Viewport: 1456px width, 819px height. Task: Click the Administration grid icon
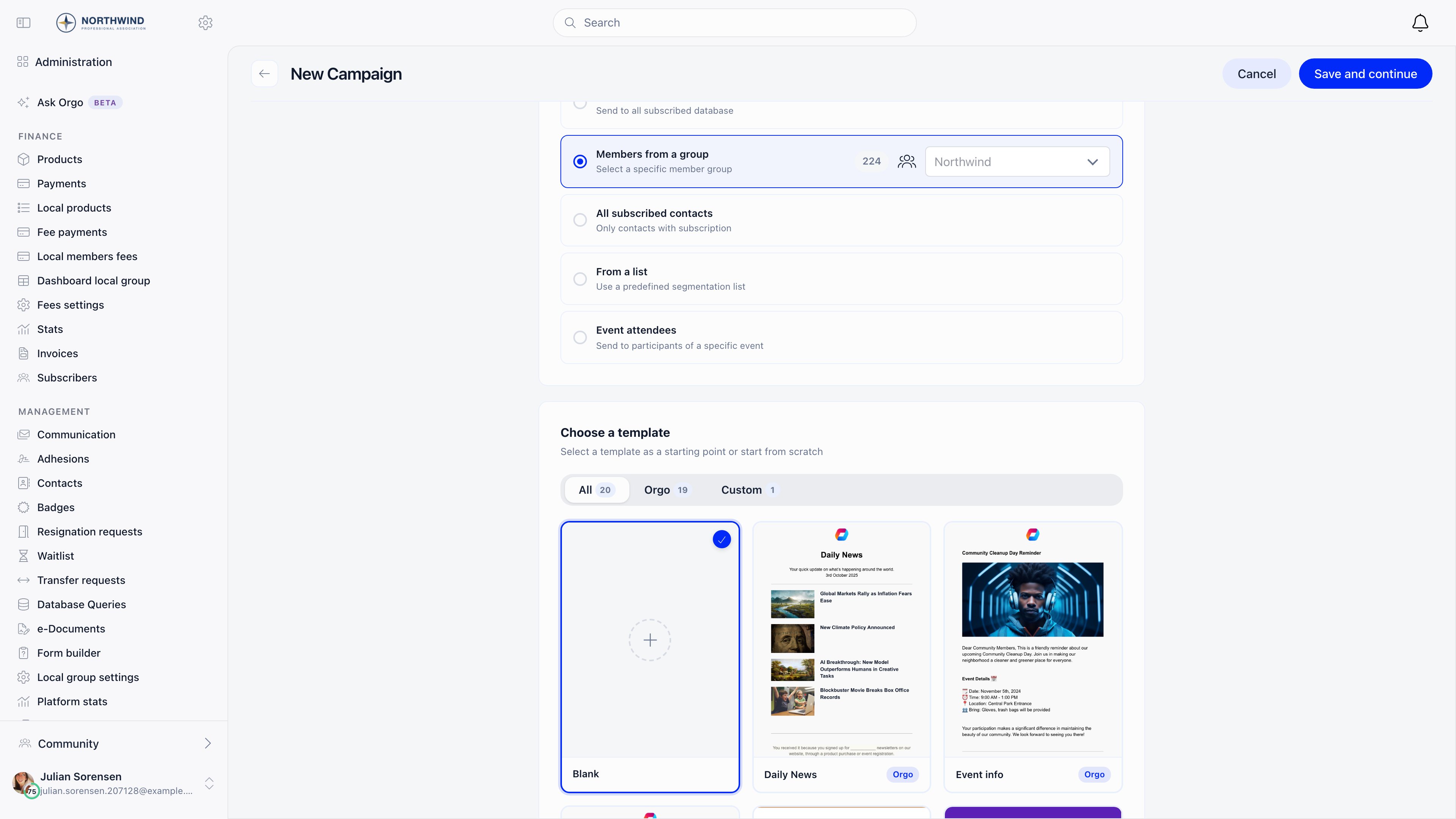pyautogui.click(x=23, y=61)
